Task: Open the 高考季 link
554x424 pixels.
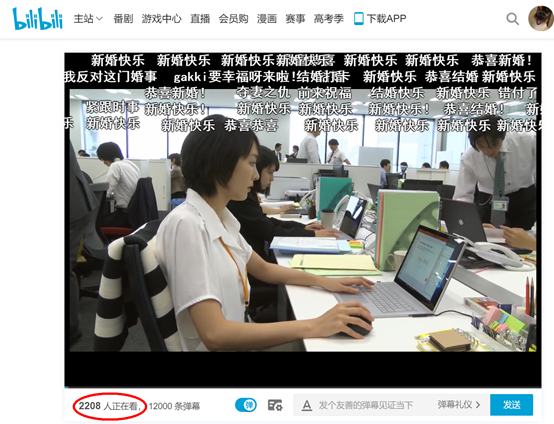Action: [329, 18]
